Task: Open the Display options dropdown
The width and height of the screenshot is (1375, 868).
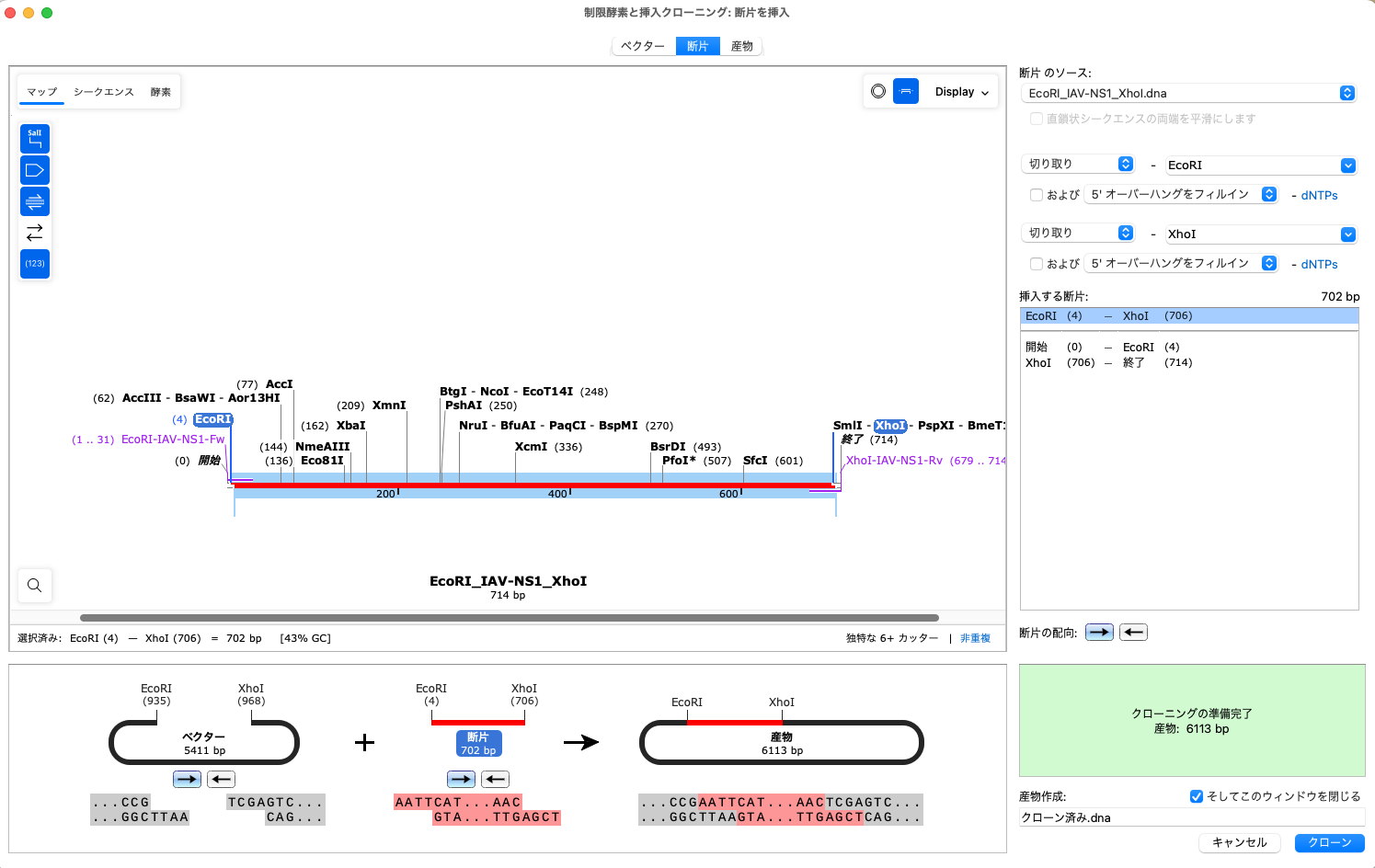Action: (960, 91)
